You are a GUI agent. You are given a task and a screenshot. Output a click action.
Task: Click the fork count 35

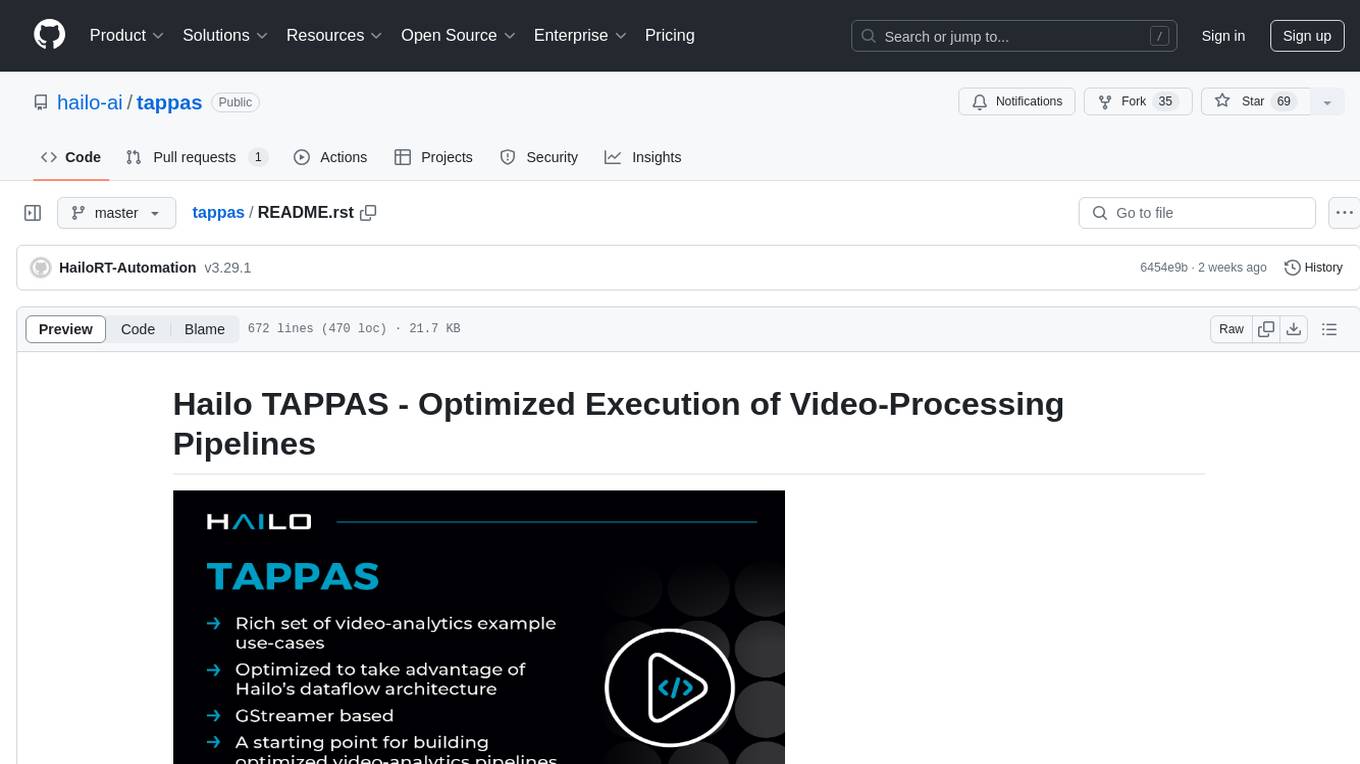pyautogui.click(x=1165, y=102)
